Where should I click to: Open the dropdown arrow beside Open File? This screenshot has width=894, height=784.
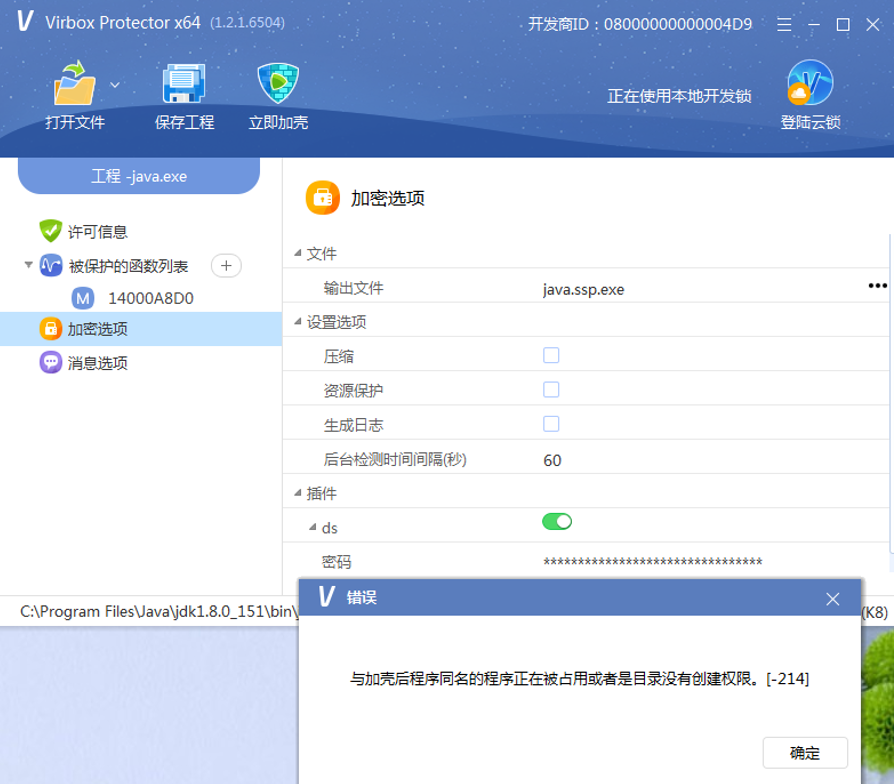[x=115, y=85]
